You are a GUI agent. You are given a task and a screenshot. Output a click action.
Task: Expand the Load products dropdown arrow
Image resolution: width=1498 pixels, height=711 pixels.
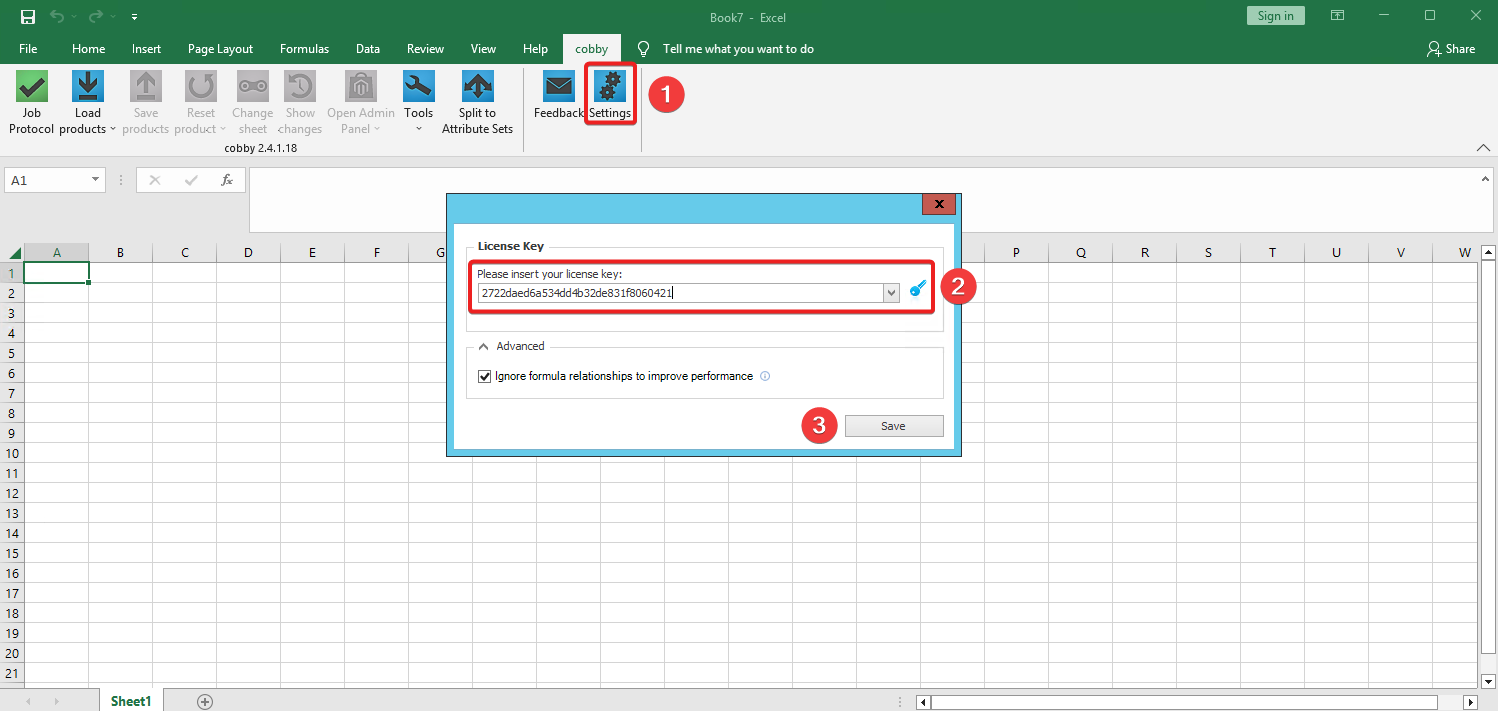[113, 129]
